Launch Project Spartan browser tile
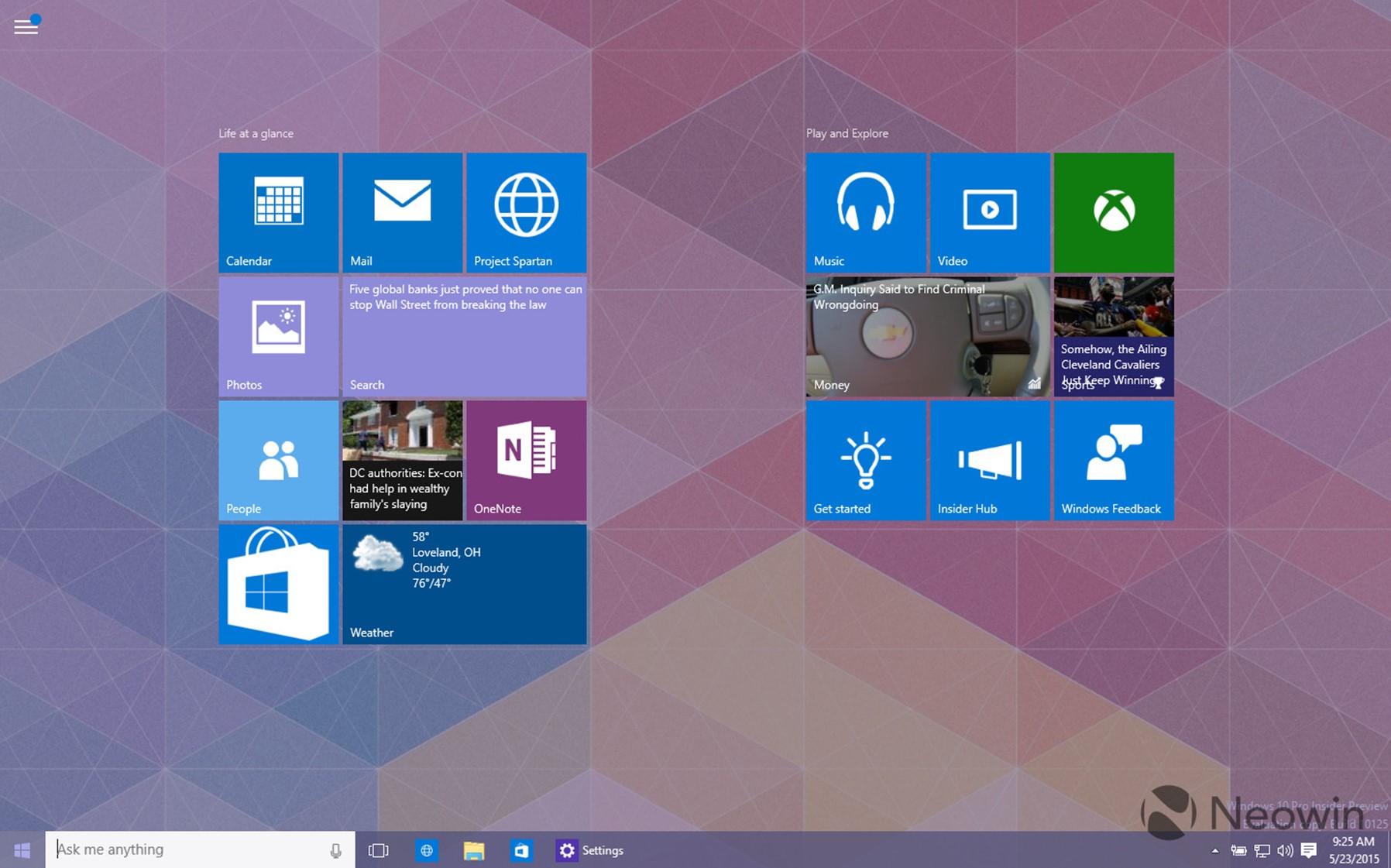 coord(526,212)
